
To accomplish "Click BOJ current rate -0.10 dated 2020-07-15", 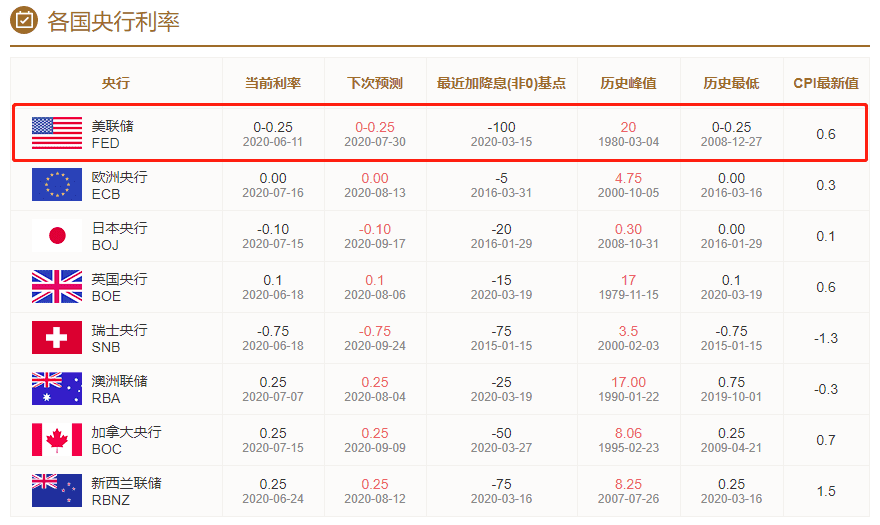I will pyautogui.click(x=273, y=236).
